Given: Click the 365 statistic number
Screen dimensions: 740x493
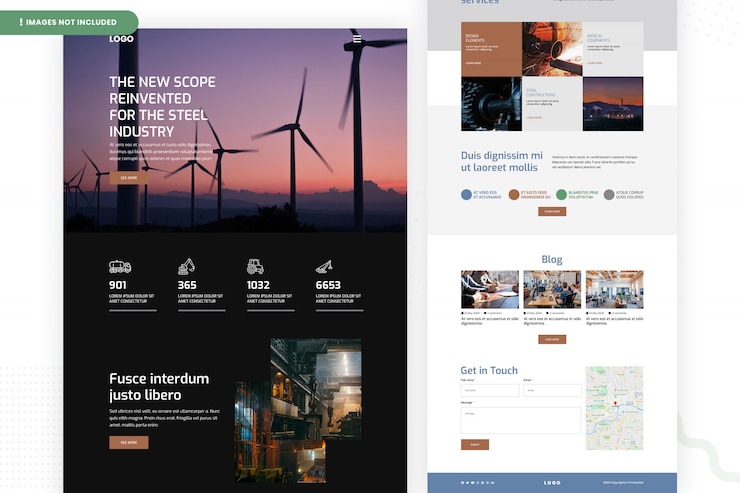Looking at the screenshot, I should (x=187, y=285).
